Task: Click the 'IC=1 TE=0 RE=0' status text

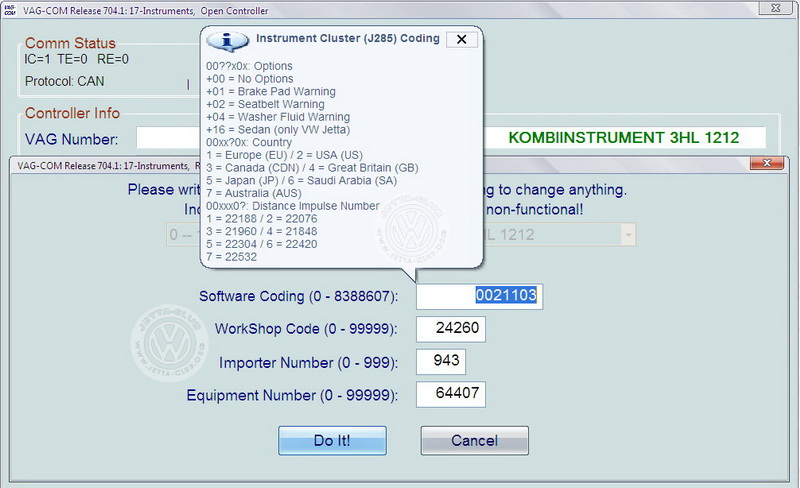Action: [77, 59]
